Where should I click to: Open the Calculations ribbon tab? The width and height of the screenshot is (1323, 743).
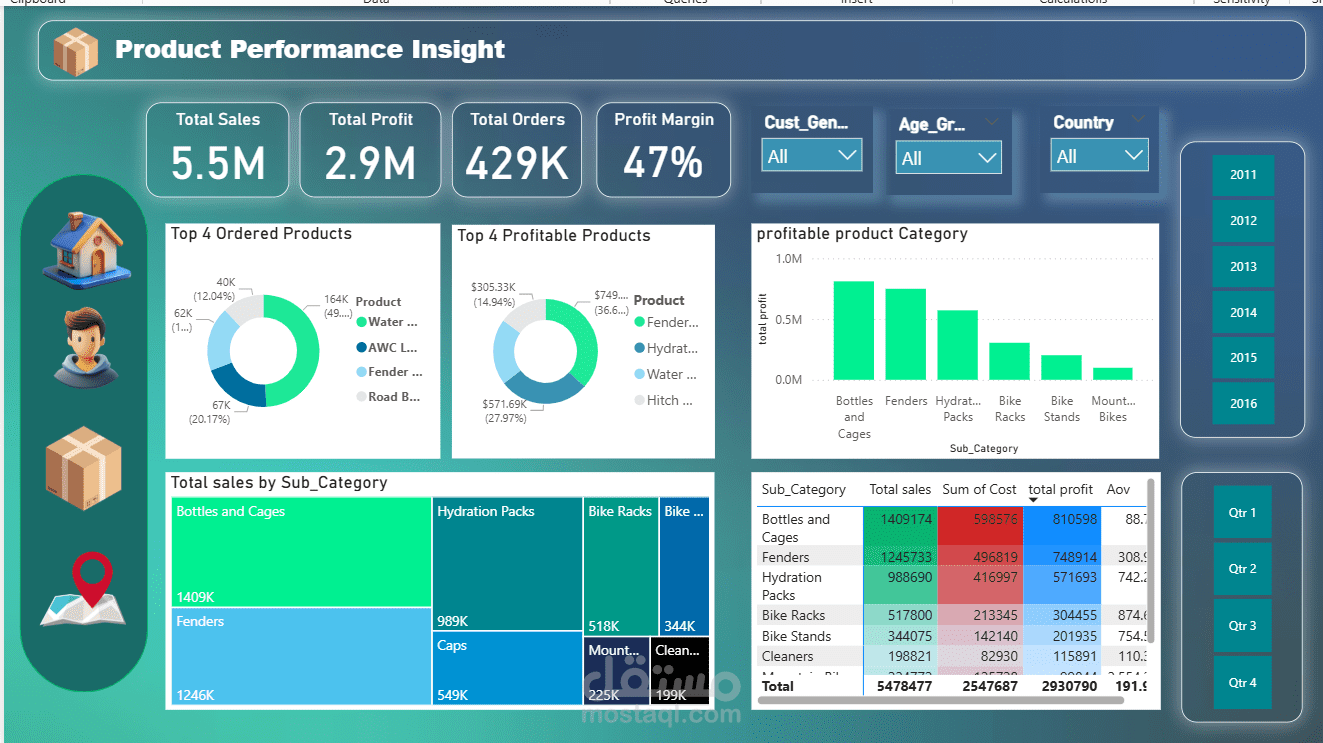click(1072, 3)
